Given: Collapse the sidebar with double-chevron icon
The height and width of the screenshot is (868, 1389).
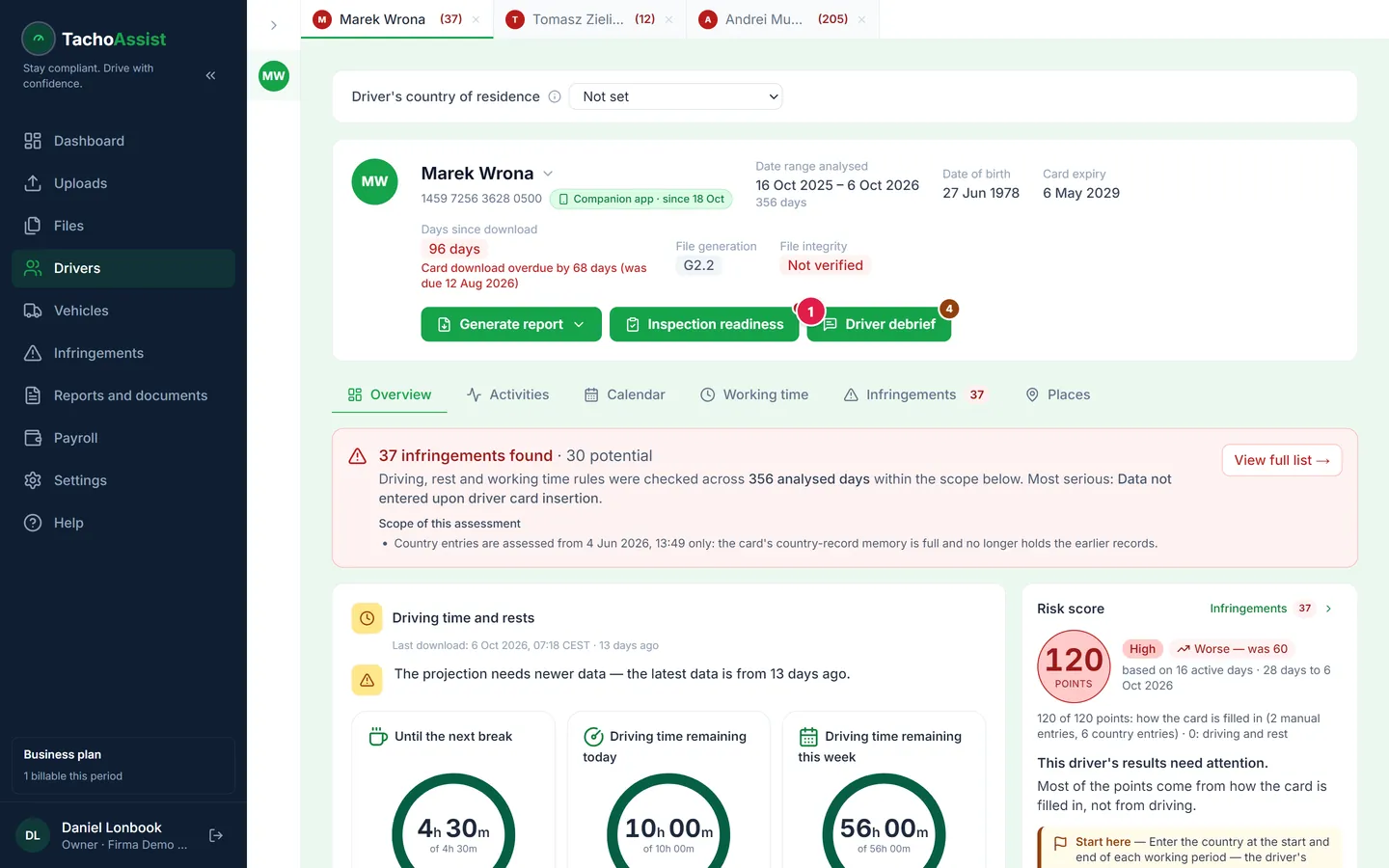Looking at the screenshot, I should 210,75.
